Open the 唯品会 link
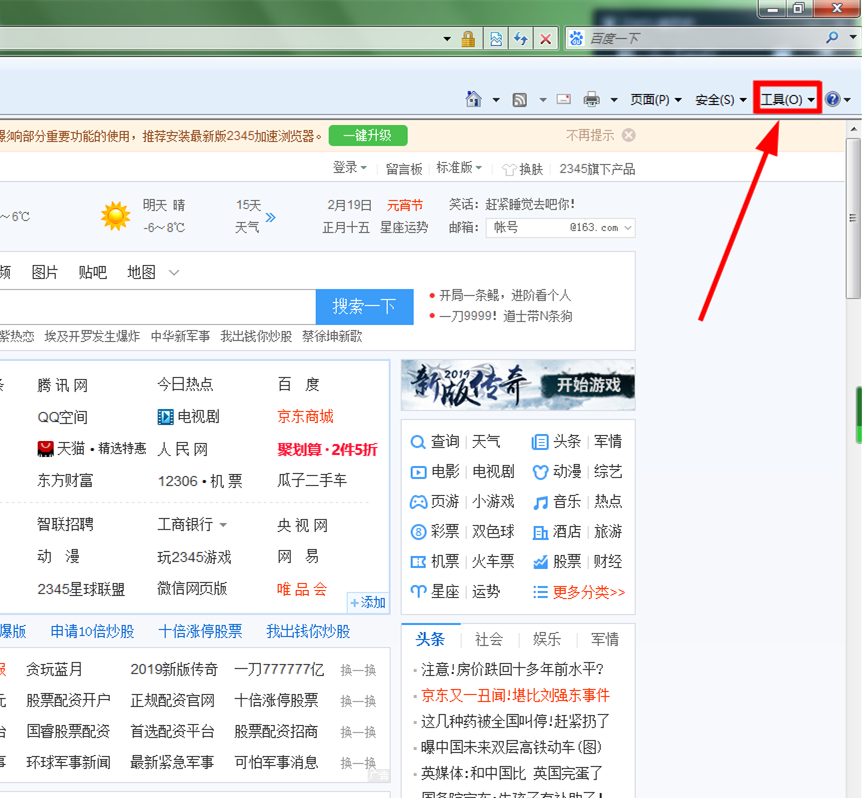The image size is (862, 798). [302, 589]
